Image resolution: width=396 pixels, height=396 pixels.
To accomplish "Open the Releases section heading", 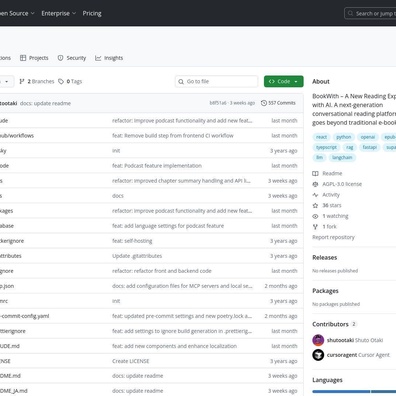I will click(325, 257).
